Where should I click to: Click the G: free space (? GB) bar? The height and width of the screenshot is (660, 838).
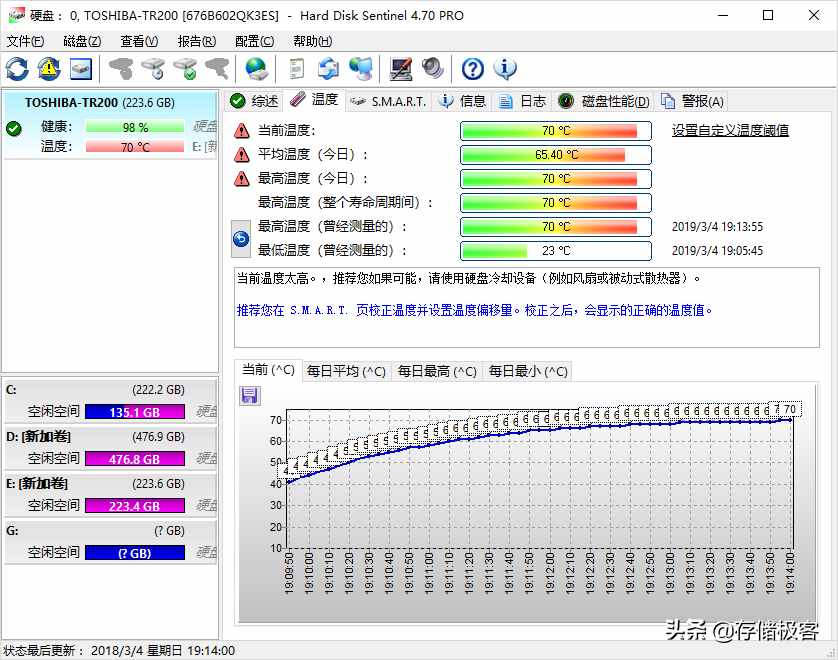tap(135, 553)
